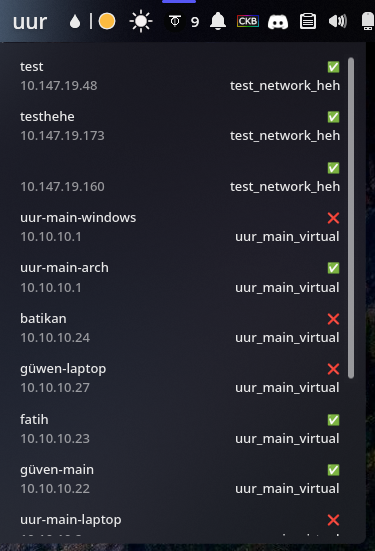This screenshot has height=551, width=375.
Task: Open Discord from the system tray
Action: click(278, 22)
